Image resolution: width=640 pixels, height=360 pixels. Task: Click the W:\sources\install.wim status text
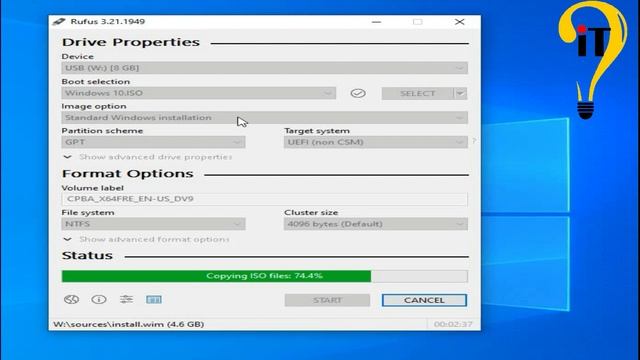pos(129,324)
